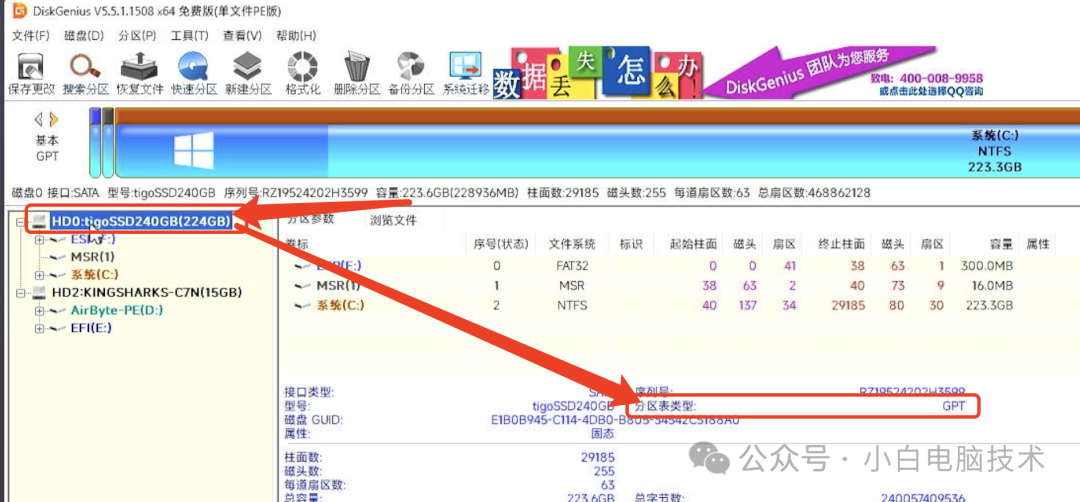Click the 序号(状态) column header

pos(501,244)
